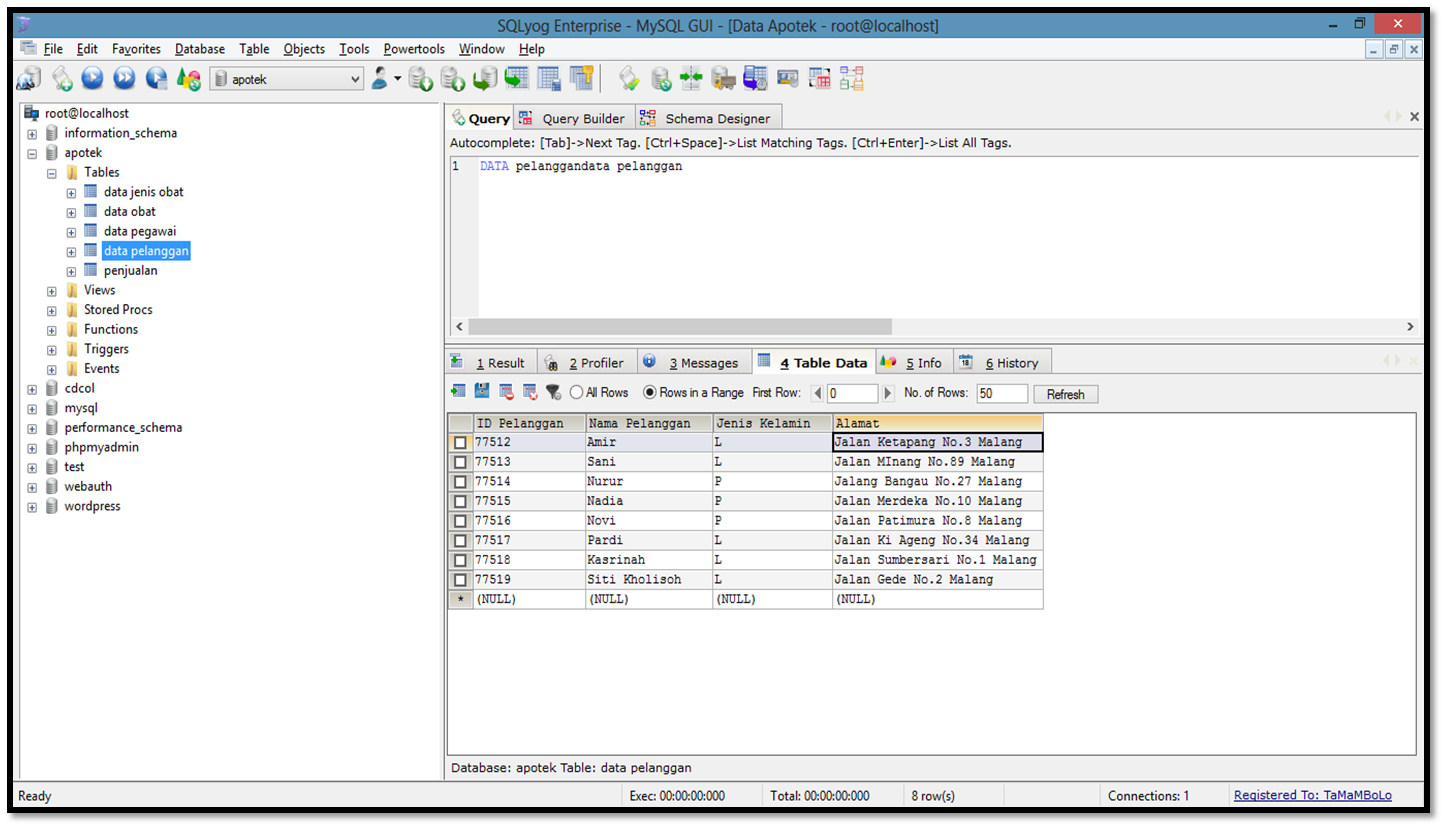Click the Delete selected rows icon
The image size is (1445, 828).
coord(506,392)
